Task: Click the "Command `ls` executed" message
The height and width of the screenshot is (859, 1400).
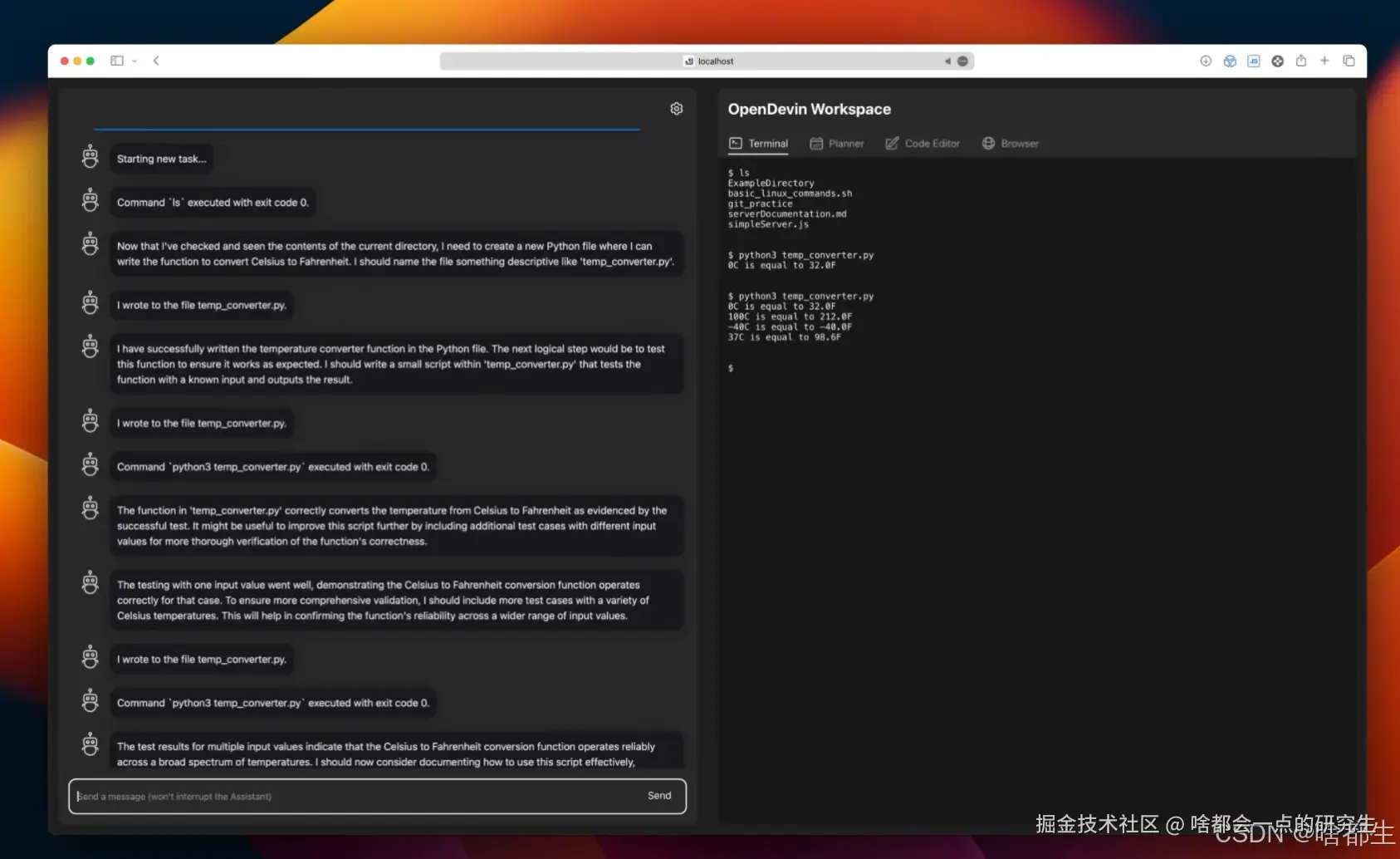Action: click(213, 203)
